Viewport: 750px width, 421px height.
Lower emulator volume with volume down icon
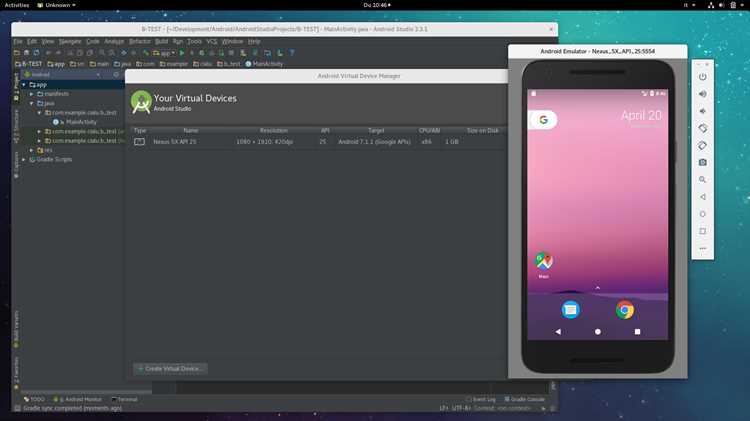point(702,111)
